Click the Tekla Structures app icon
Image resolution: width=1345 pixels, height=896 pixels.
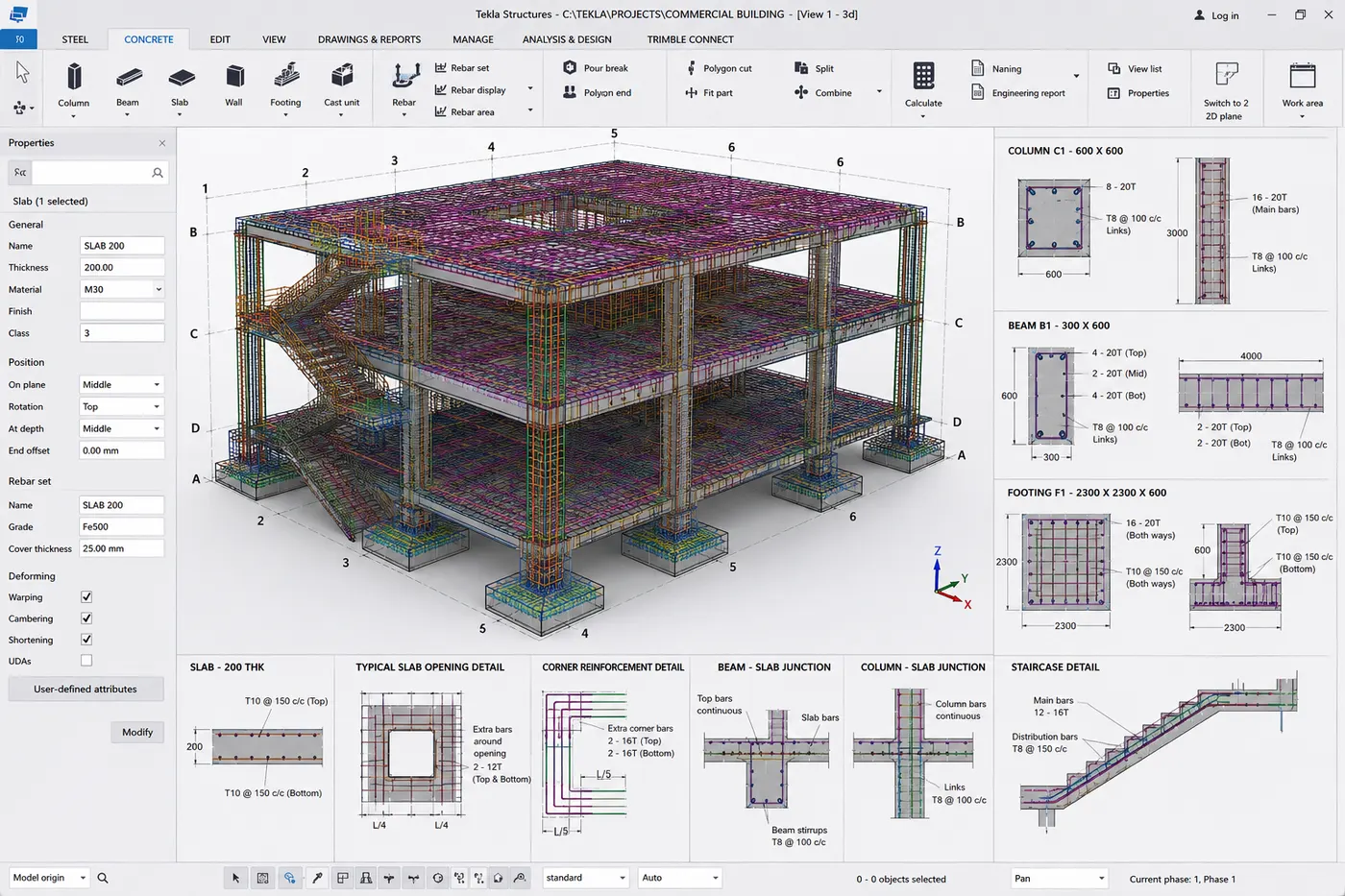[18, 13]
